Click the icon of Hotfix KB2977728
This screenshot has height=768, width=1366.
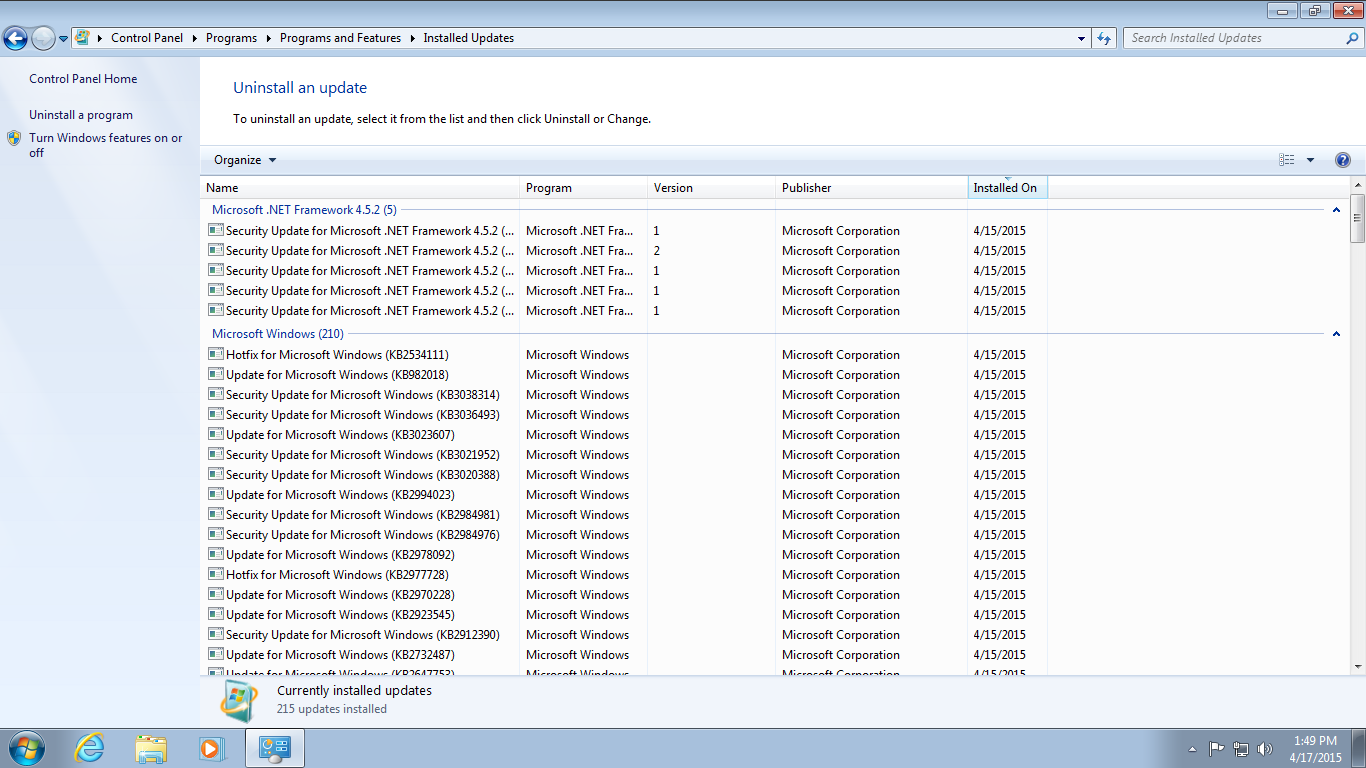tap(216, 574)
